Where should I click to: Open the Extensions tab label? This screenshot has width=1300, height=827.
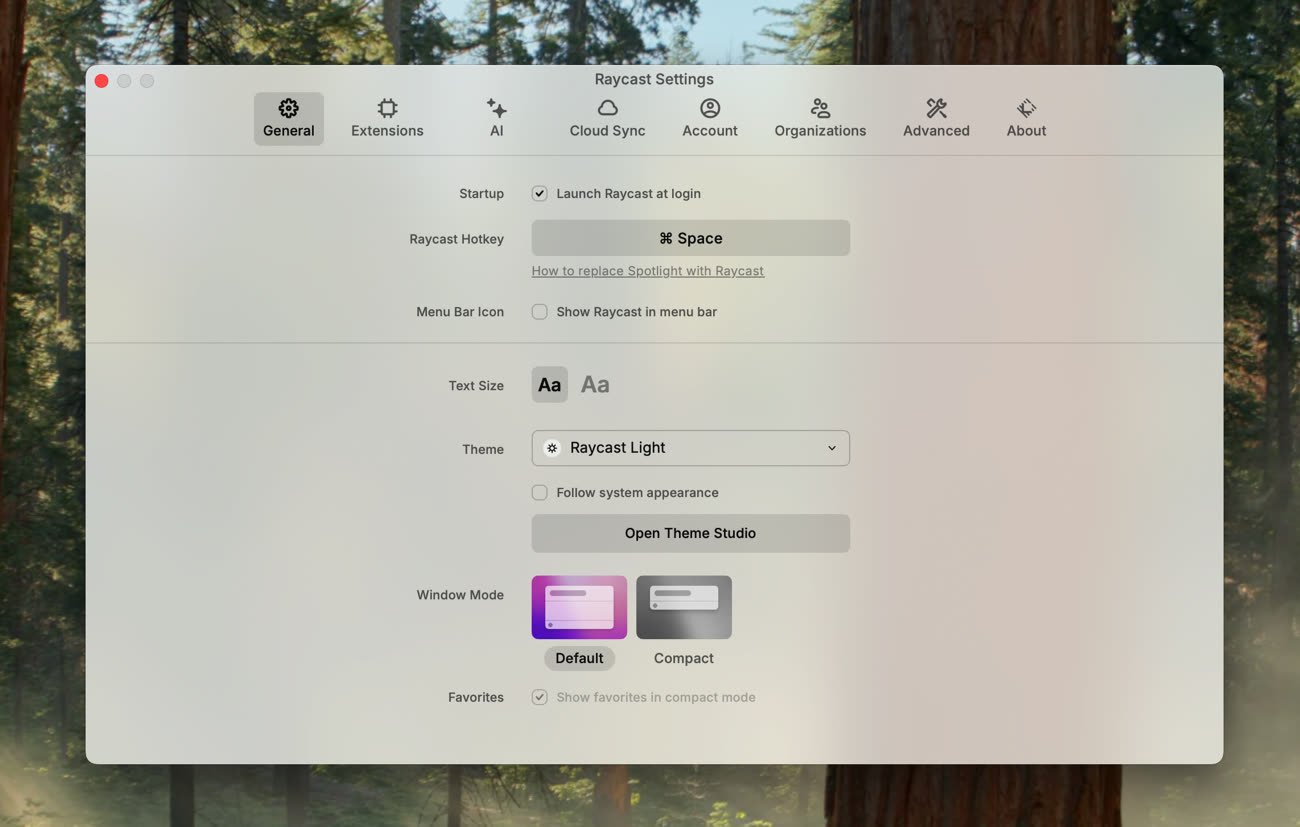point(387,131)
